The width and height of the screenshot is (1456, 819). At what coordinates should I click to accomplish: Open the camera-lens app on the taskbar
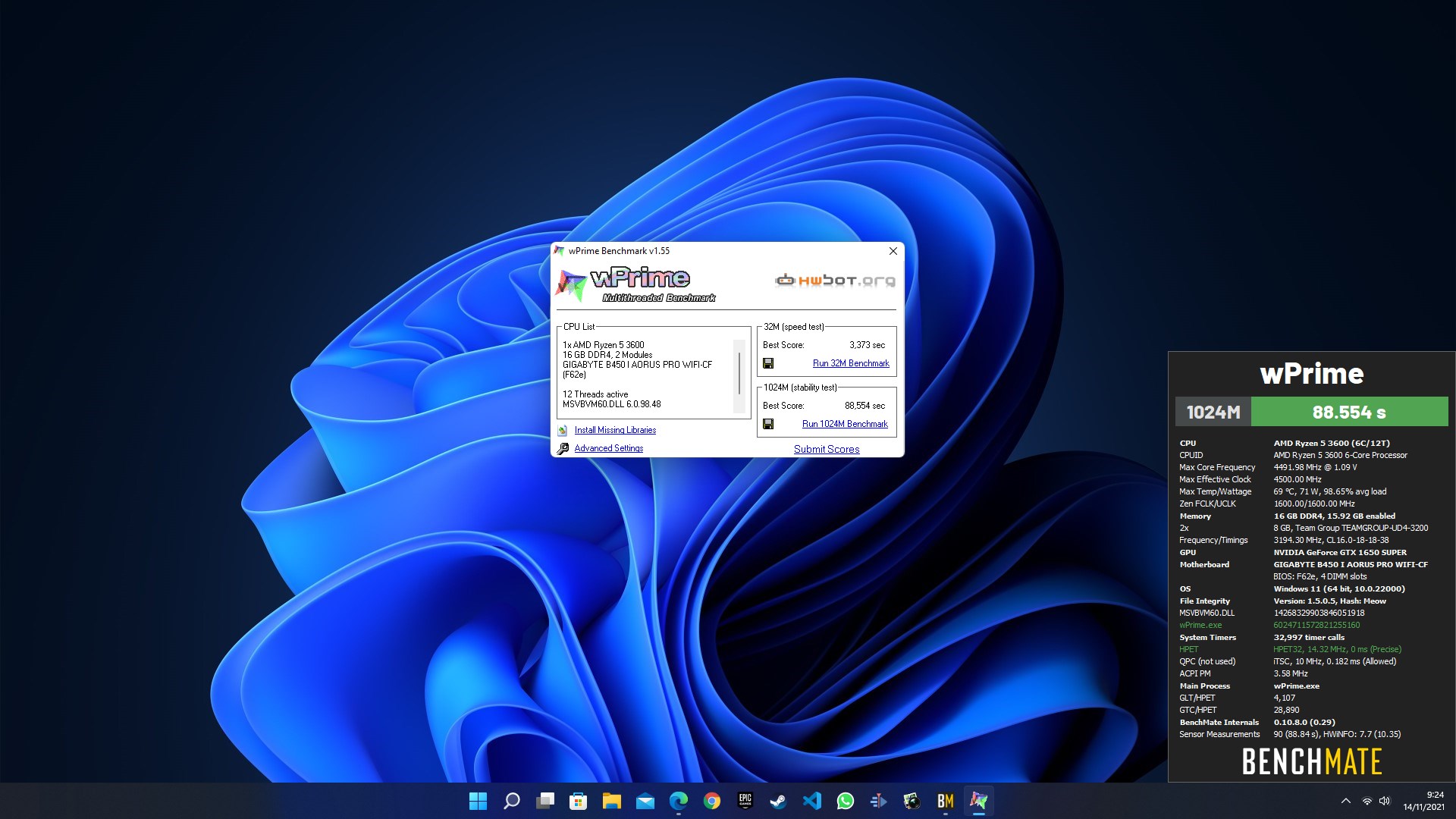pyautogui.click(x=912, y=801)
